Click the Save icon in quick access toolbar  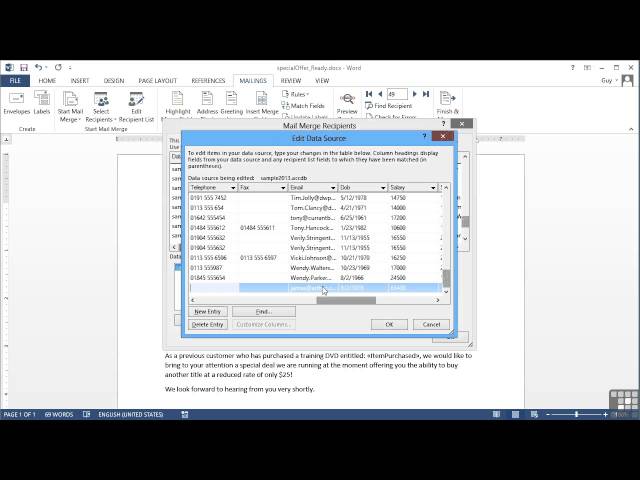click(24, 67)
